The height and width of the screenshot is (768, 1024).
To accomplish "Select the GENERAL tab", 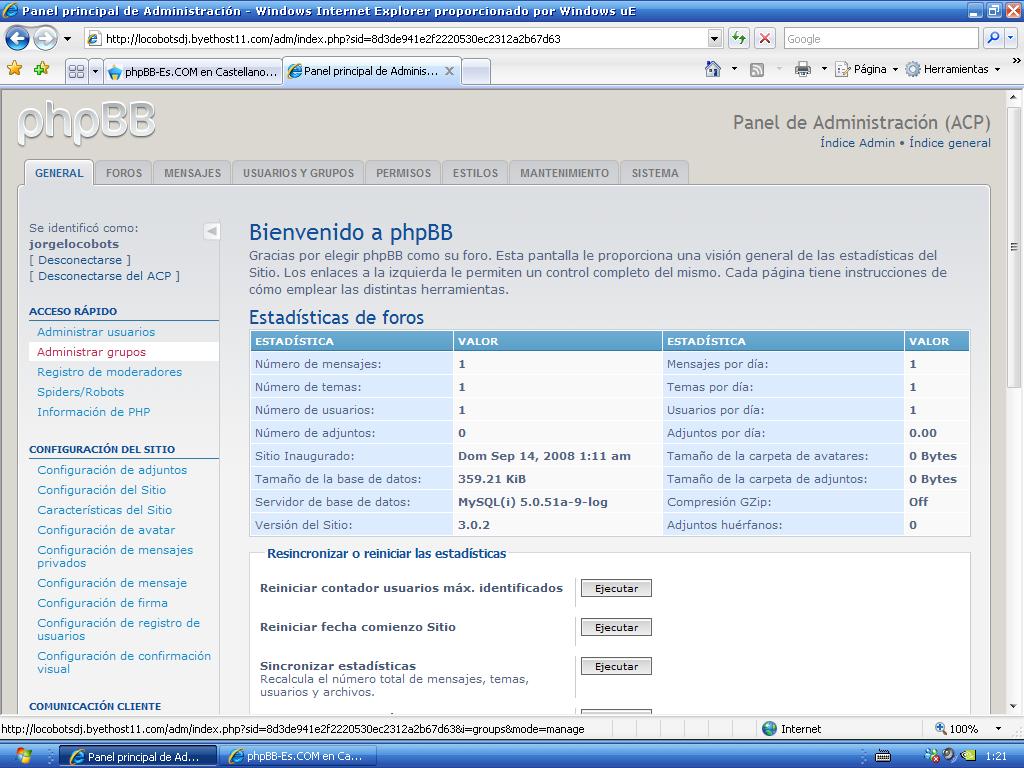I will [59, 172].
